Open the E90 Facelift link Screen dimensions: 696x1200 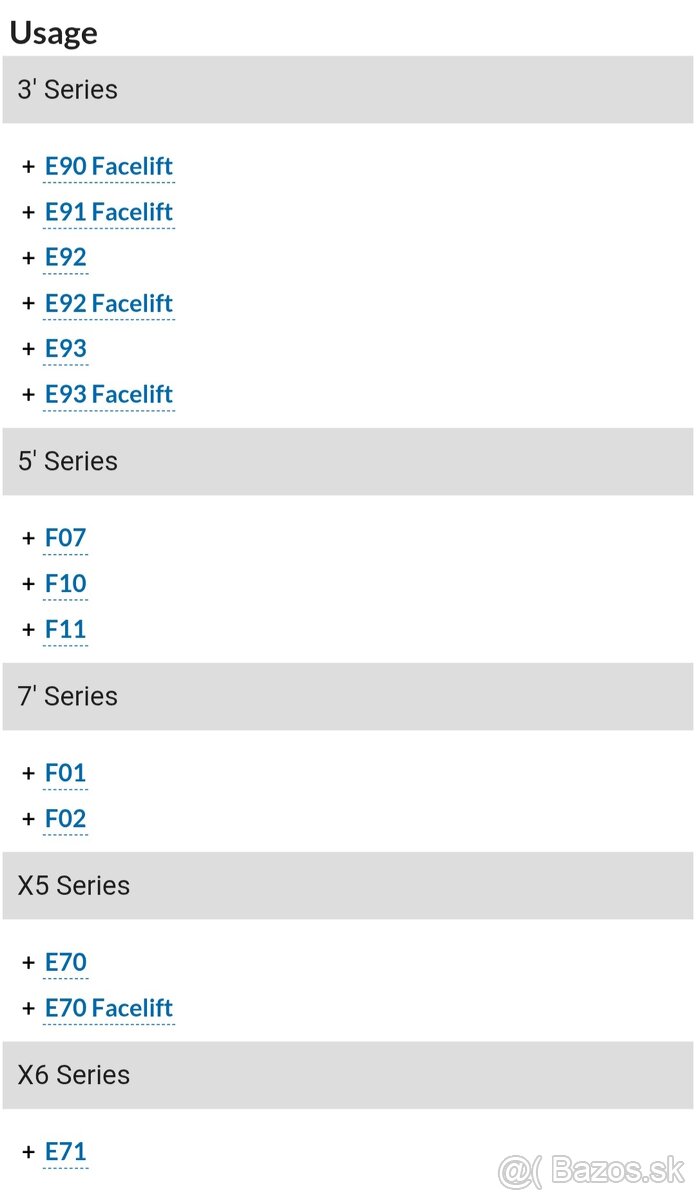[x=109, y=166]
